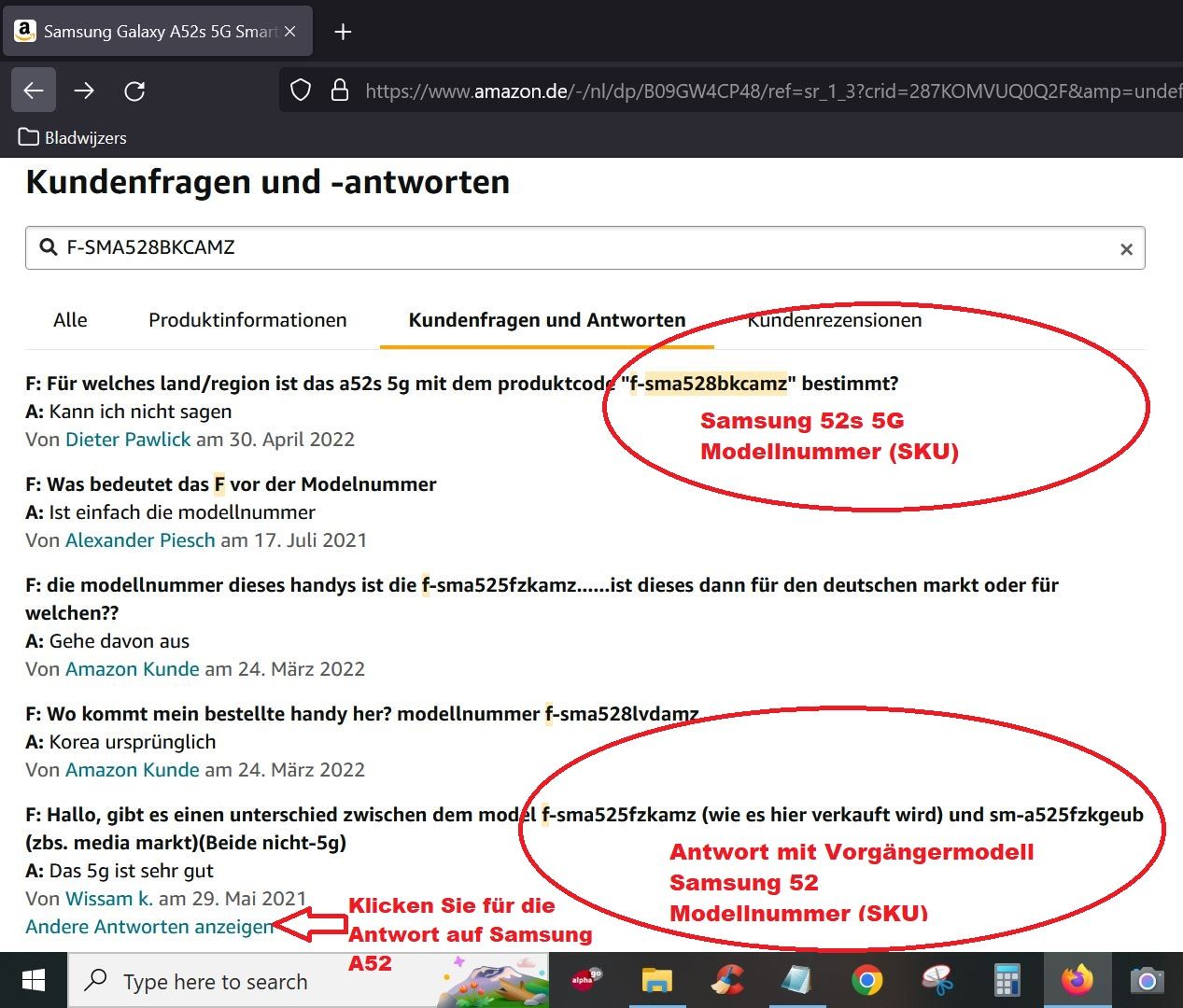
Task: Open the tracking protection shield icon
Action: [301, 91]
